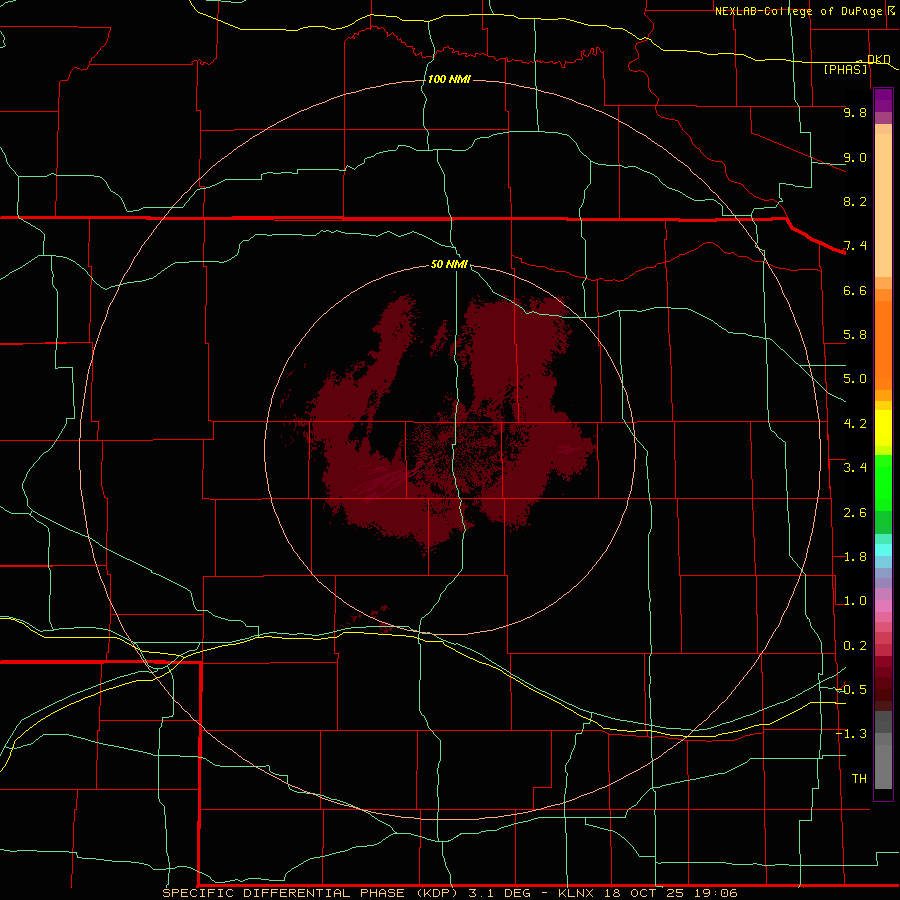Screen dimensions: 900x900
Task: Pick the pink color bar segment
Action: pyautogui.click(x=883, y=606)
